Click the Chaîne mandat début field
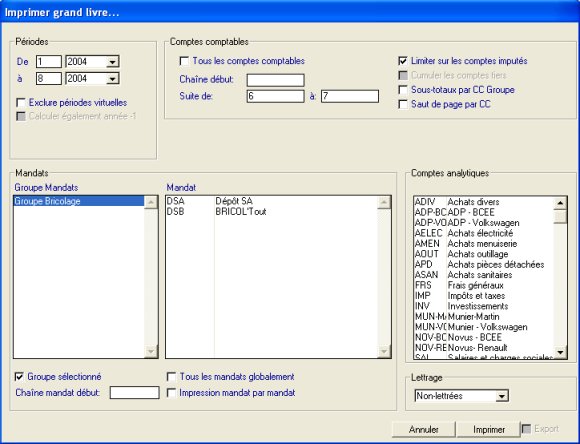The width and height of the screenshot is (580, 444). [135, 393]
